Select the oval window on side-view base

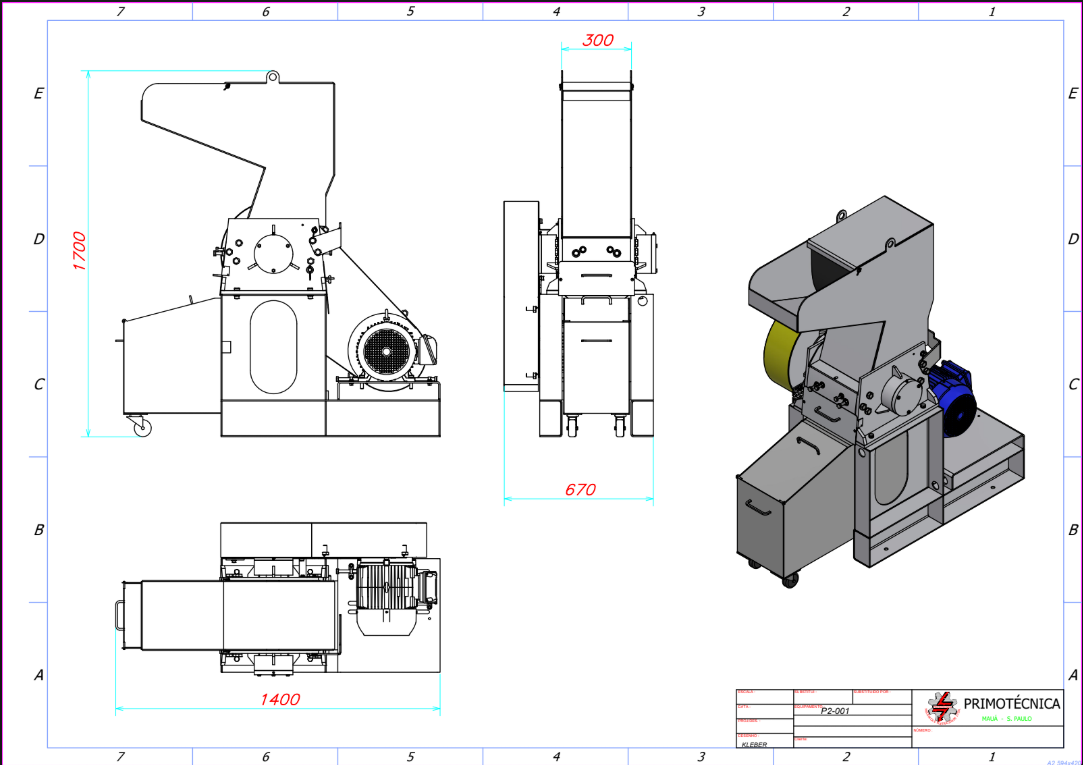(274, 347)
